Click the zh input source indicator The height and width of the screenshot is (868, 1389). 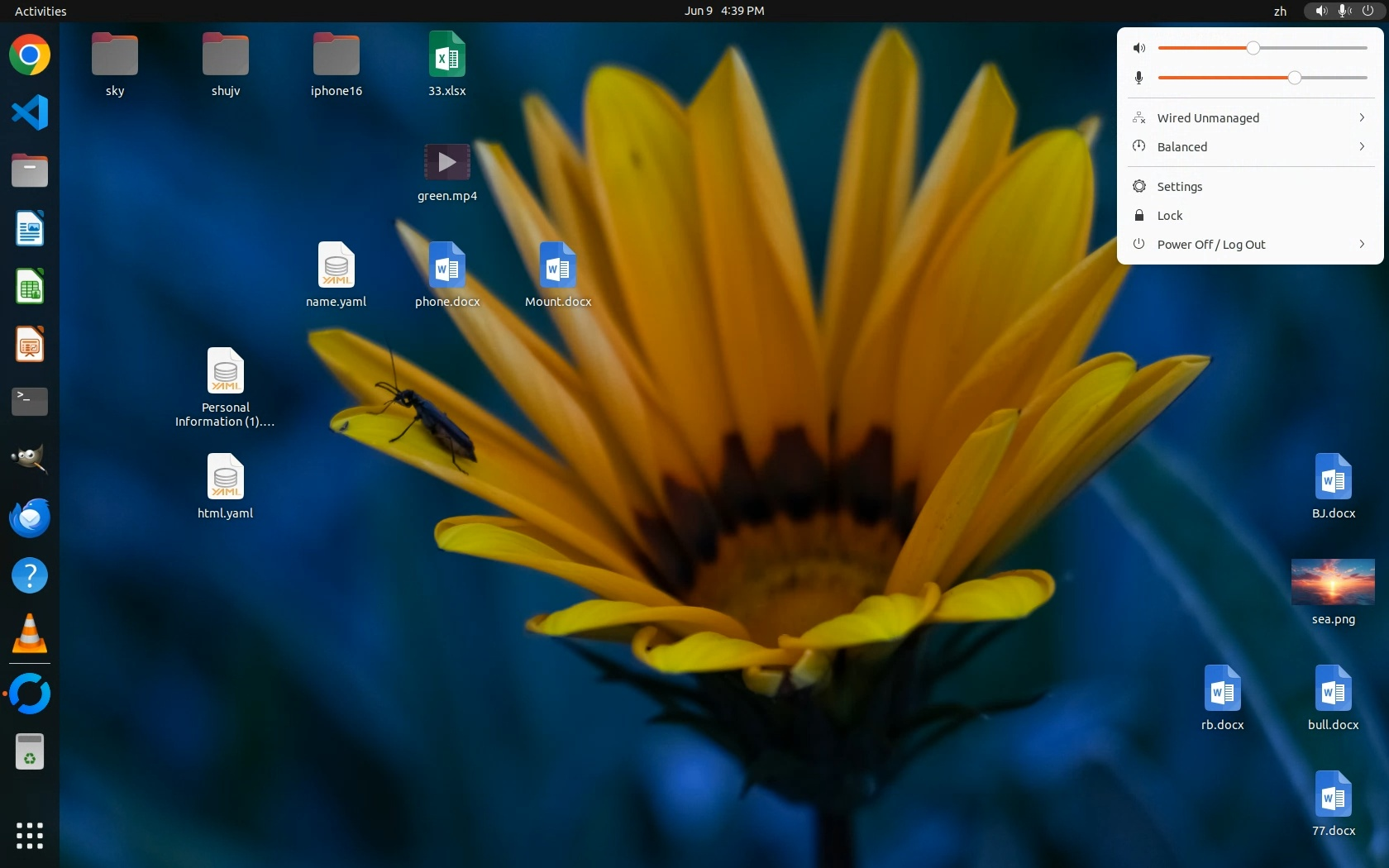pyautogui.click(x=1280, y=11)
